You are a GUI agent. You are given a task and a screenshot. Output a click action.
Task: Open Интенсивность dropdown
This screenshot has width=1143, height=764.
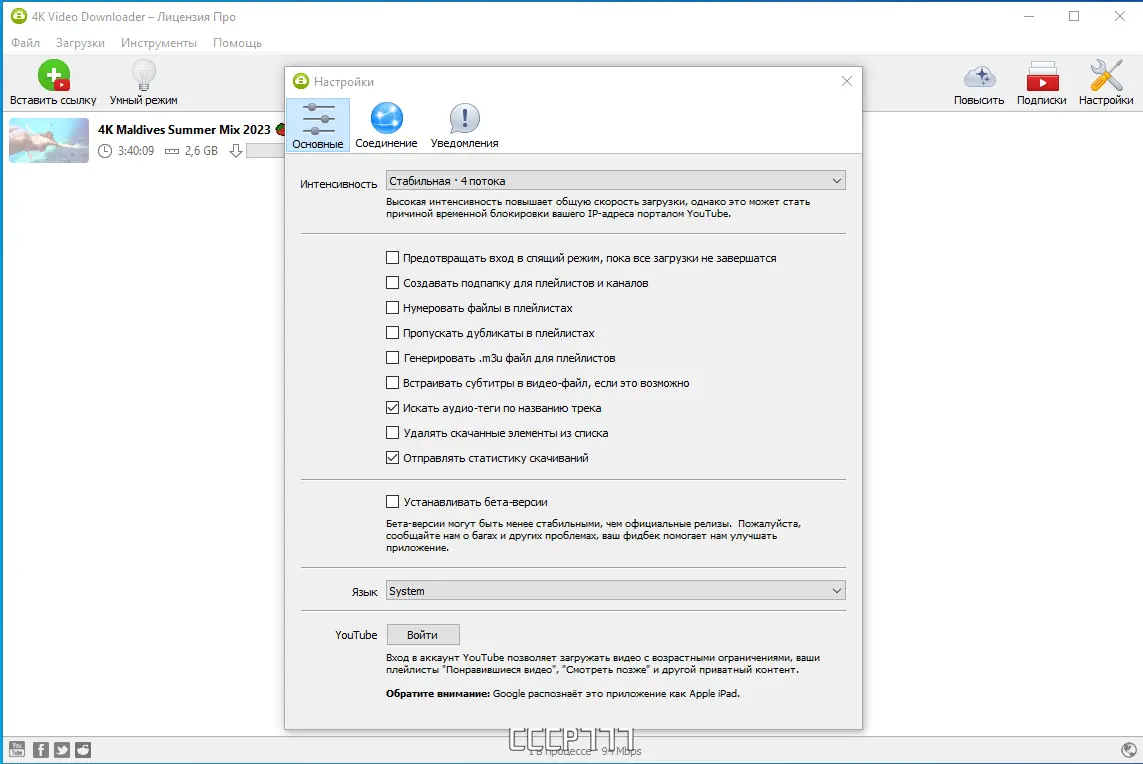click(615, 181)
